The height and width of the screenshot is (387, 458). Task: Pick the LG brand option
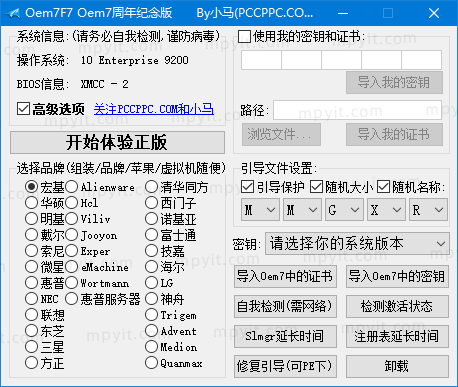[x=151, y=283]
